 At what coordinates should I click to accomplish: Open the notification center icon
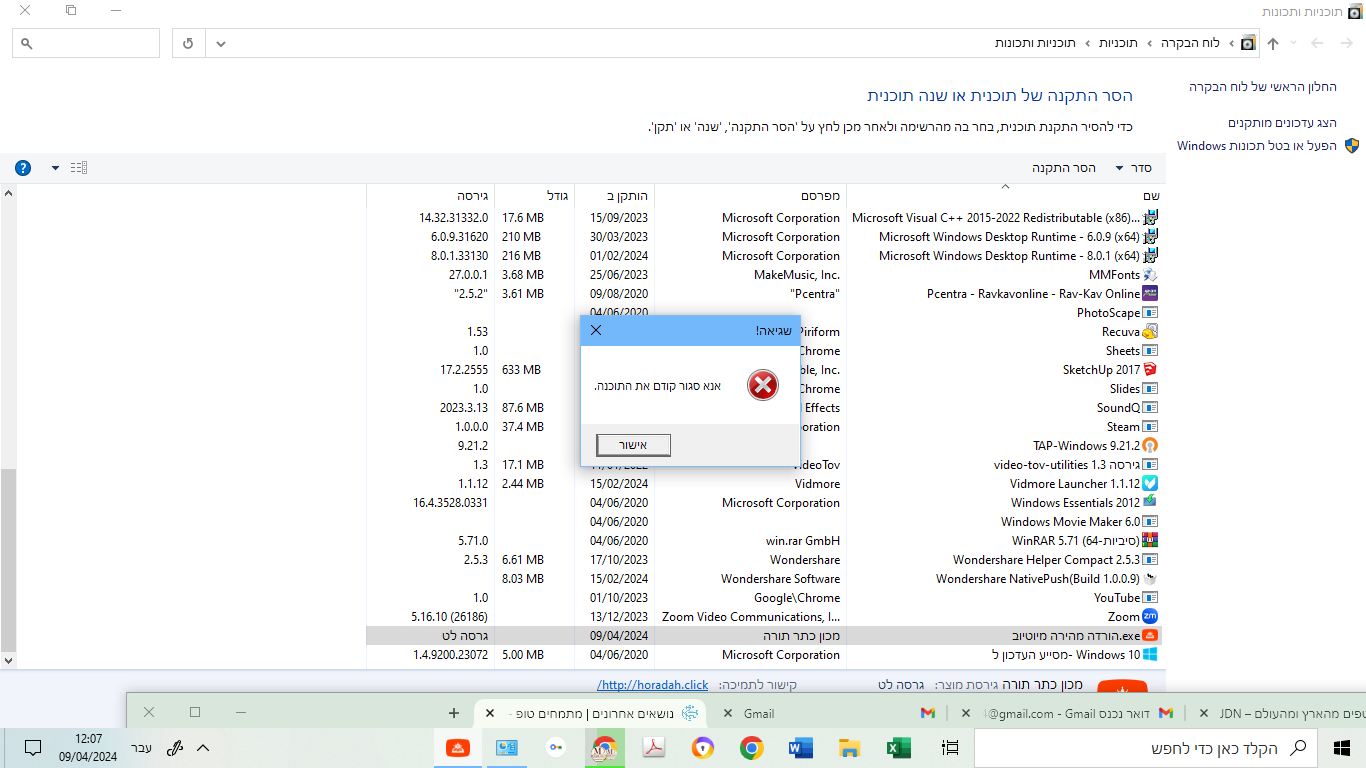(x=32, y=748)
